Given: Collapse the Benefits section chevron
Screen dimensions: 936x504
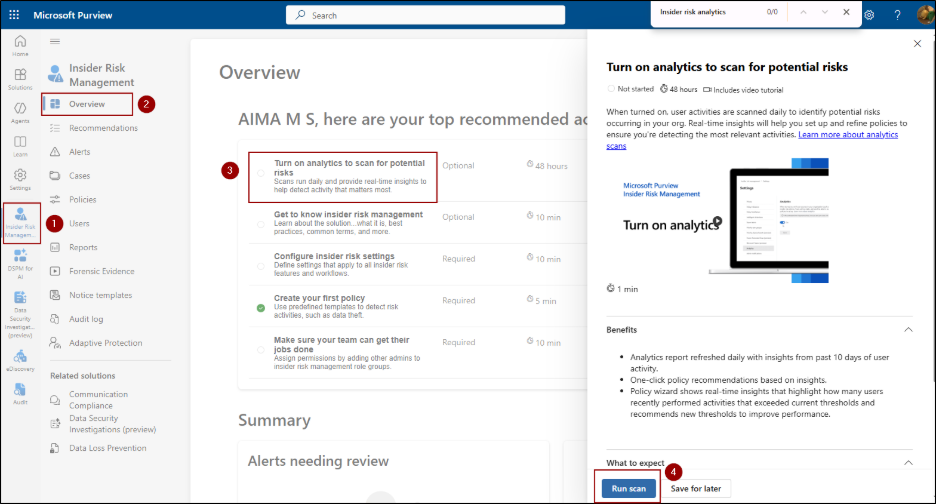Looking at the screenshot, I should pos(907,329).
